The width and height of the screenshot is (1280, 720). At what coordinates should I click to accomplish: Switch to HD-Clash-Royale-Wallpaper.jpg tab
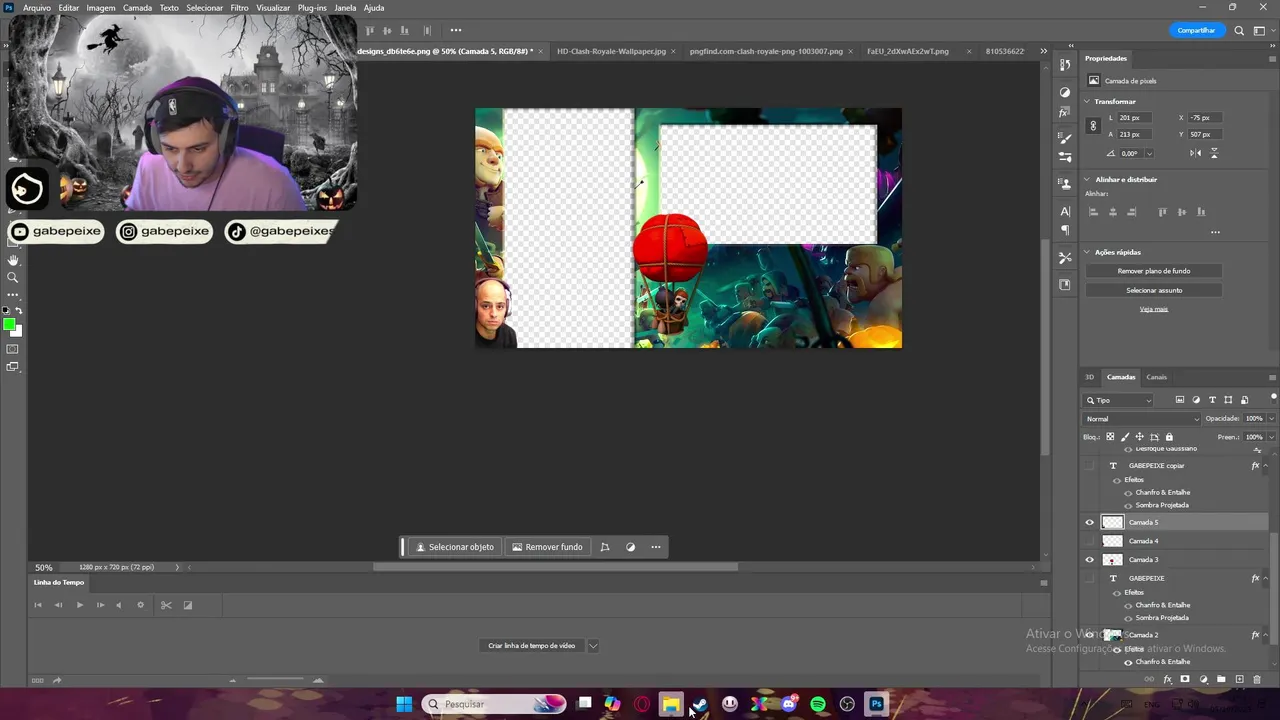pyautogui.click(x=611, y=51)
